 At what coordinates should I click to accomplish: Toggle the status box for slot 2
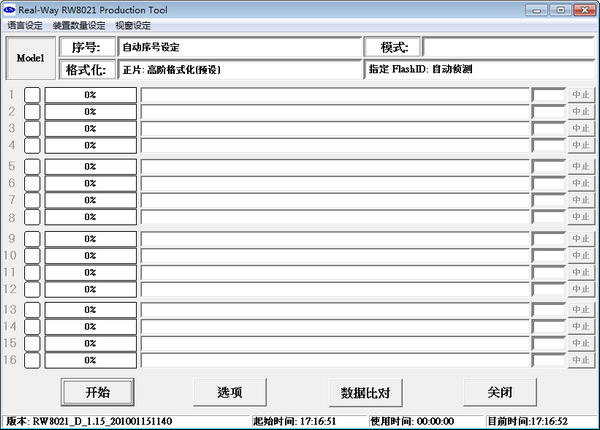click(32, 112)
